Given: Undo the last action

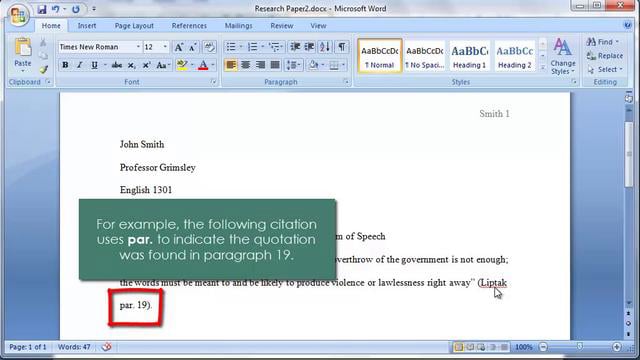Looking at the screenshot, I should [56, 9].
